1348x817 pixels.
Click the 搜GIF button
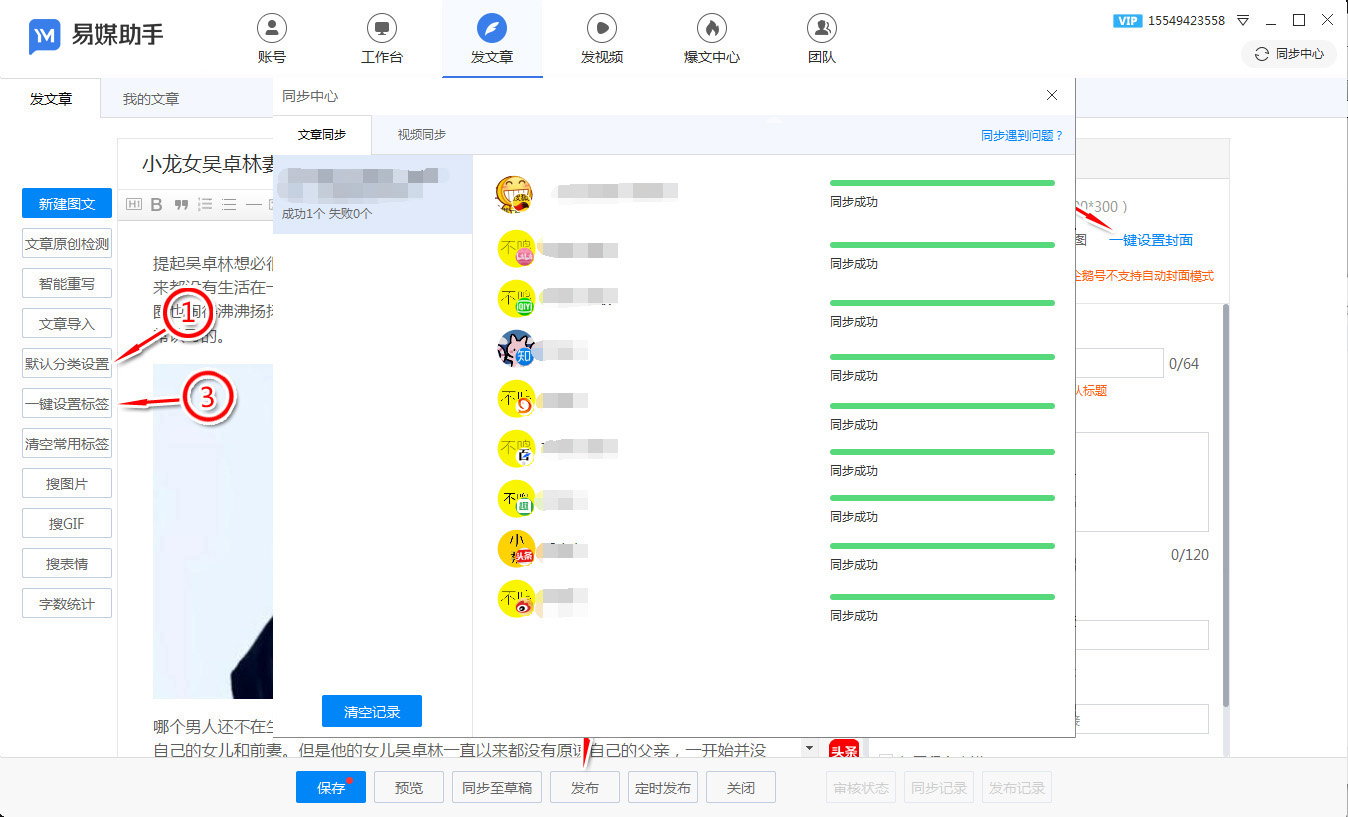[67, 524]
